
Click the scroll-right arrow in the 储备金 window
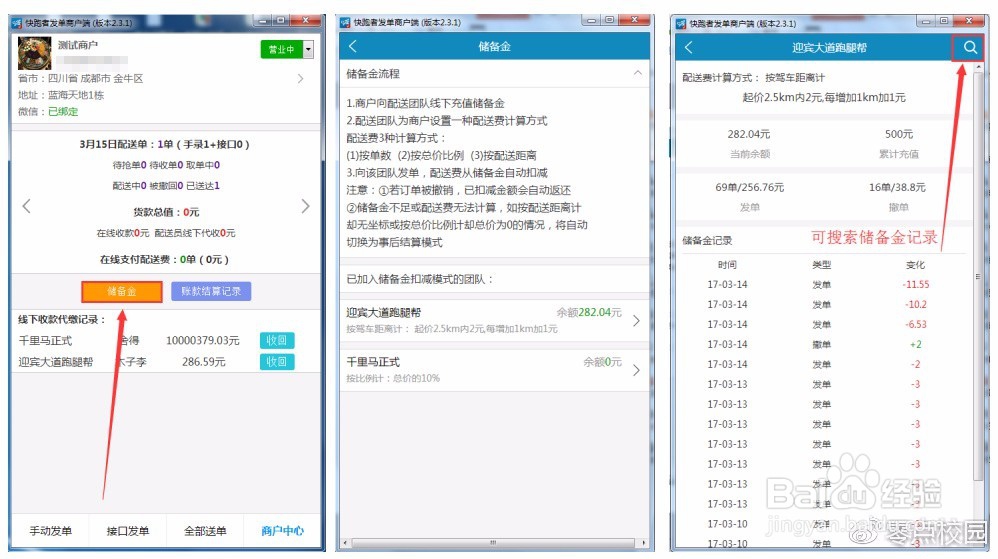[x=643, y=543]
